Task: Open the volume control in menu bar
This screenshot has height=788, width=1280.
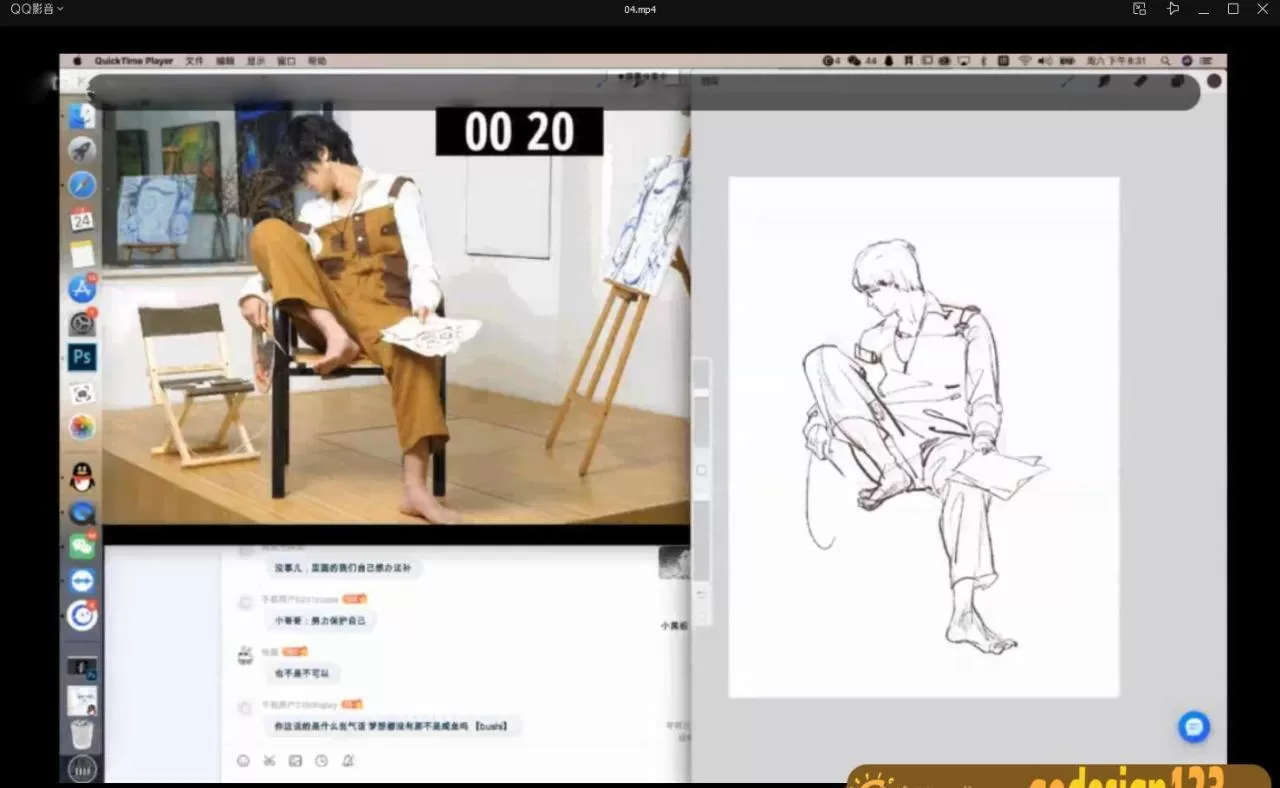Action: (x=1045, y=61)
